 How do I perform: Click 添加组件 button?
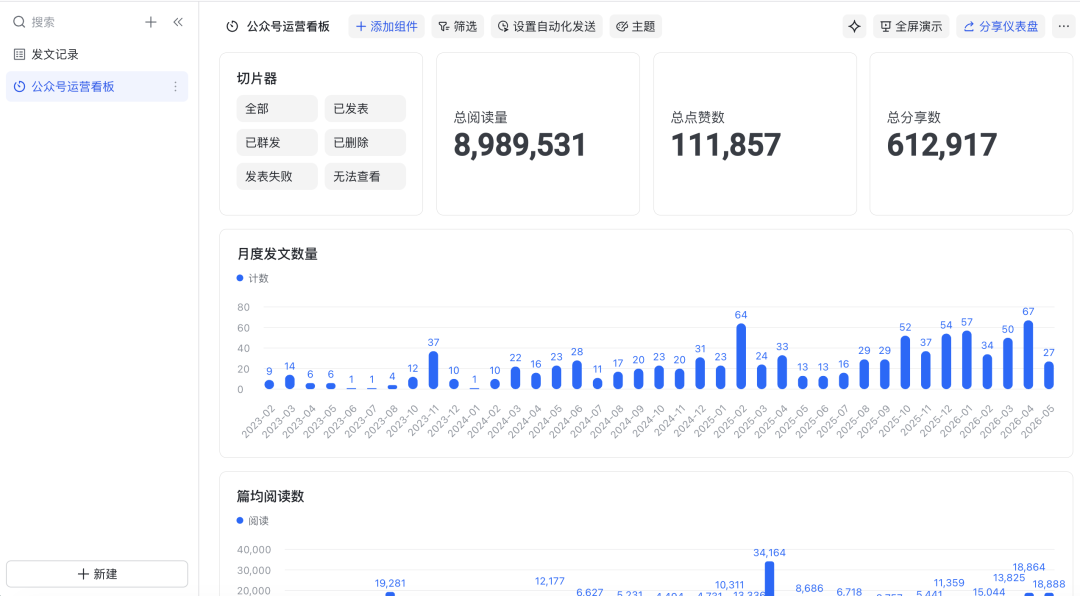tap(386, 26)
